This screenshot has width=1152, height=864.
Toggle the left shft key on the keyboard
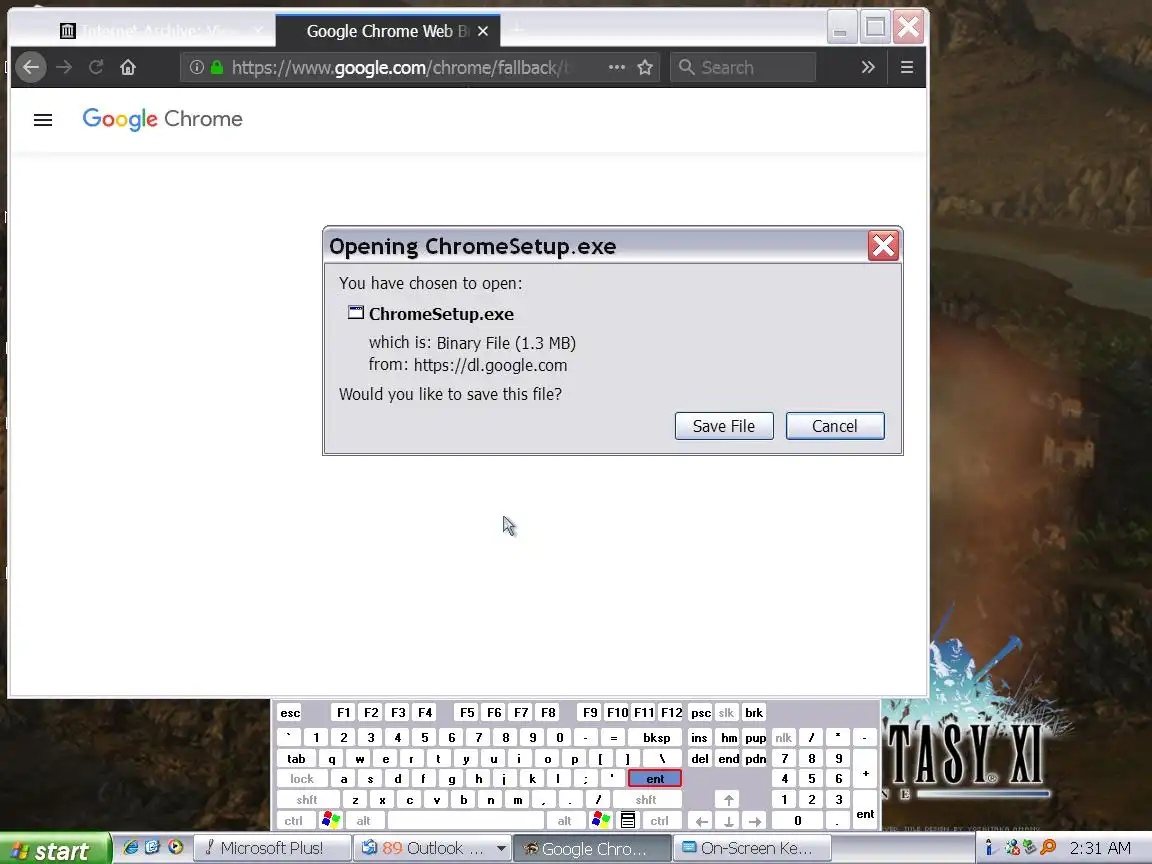307,799
